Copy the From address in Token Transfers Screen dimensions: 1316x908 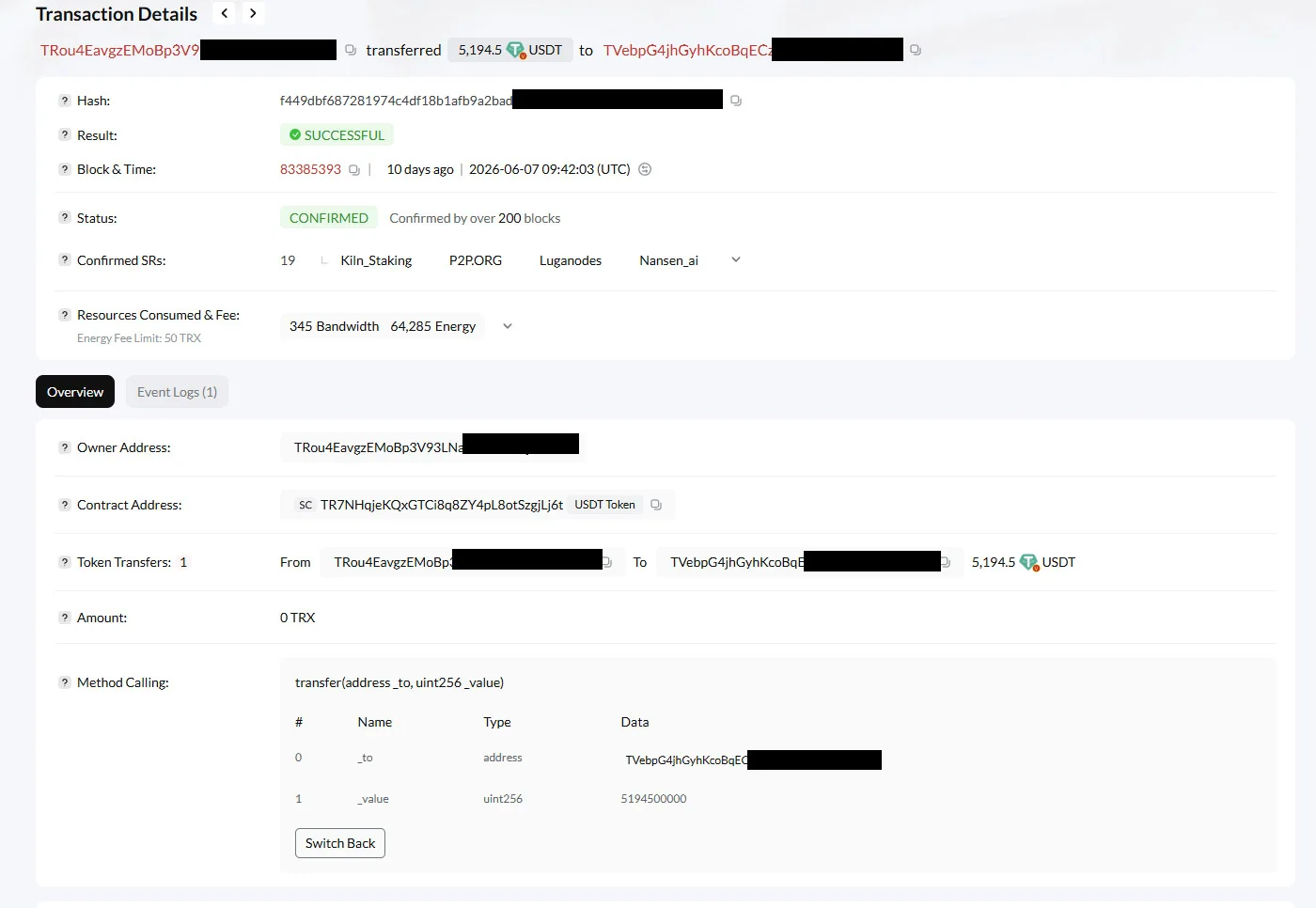tap(607, 562)
